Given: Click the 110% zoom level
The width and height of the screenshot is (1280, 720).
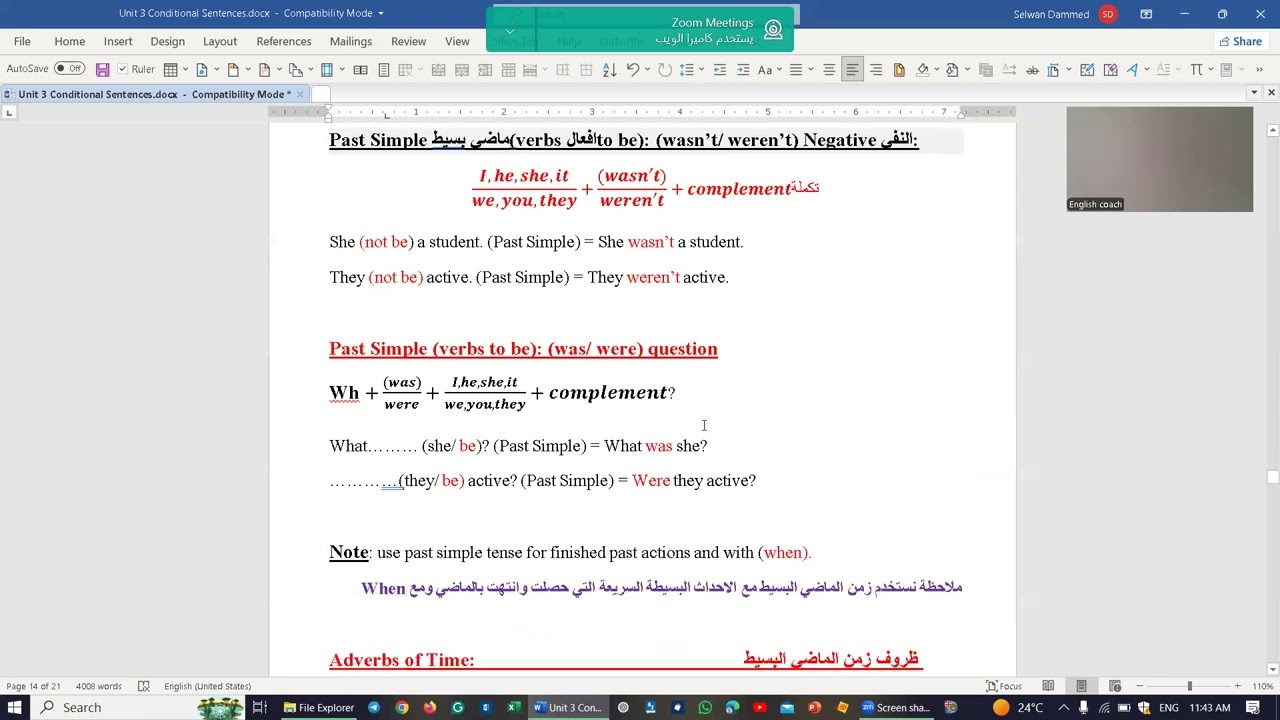Looking at the screenshot, I should [x=1262, y=686].
